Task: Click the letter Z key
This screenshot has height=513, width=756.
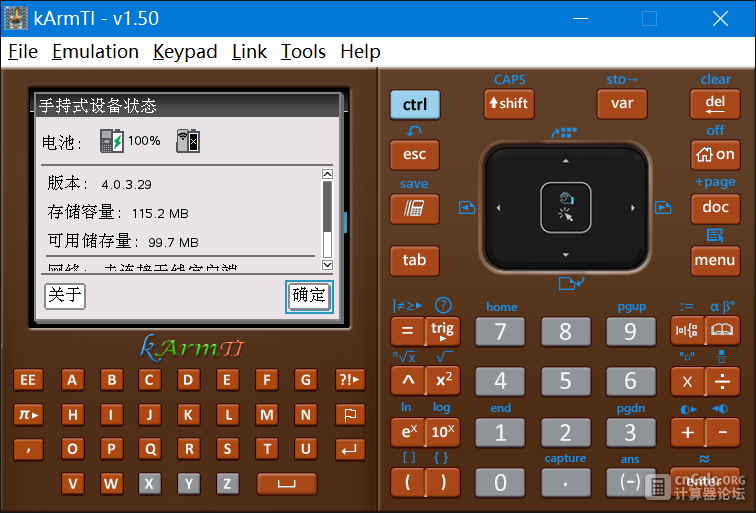Action: pyautogui.click(x=228, y=484)
